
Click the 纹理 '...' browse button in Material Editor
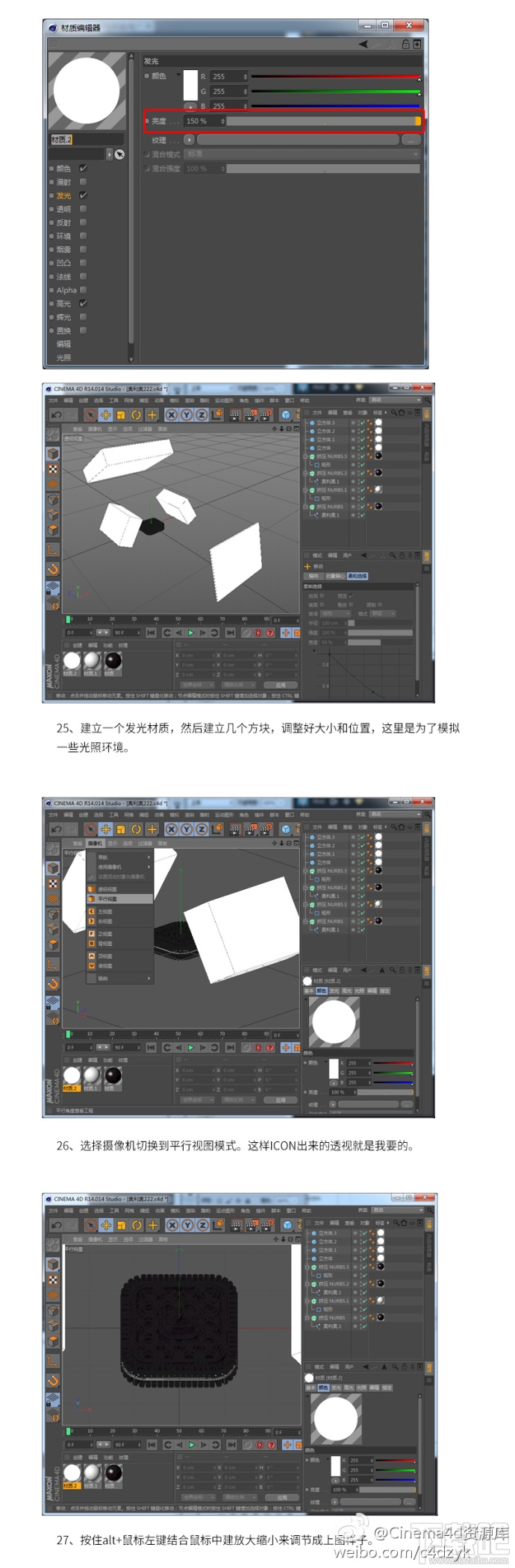pos(411,139)
